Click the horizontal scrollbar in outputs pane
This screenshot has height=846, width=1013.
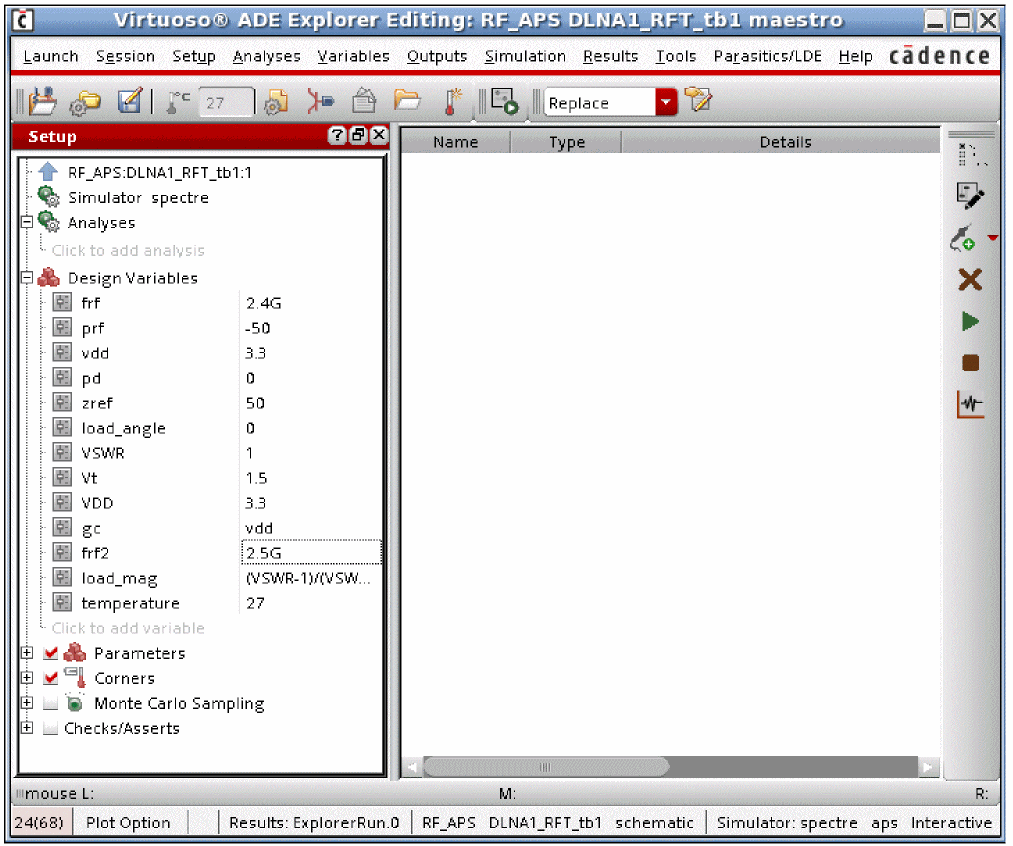pos(545,767)
